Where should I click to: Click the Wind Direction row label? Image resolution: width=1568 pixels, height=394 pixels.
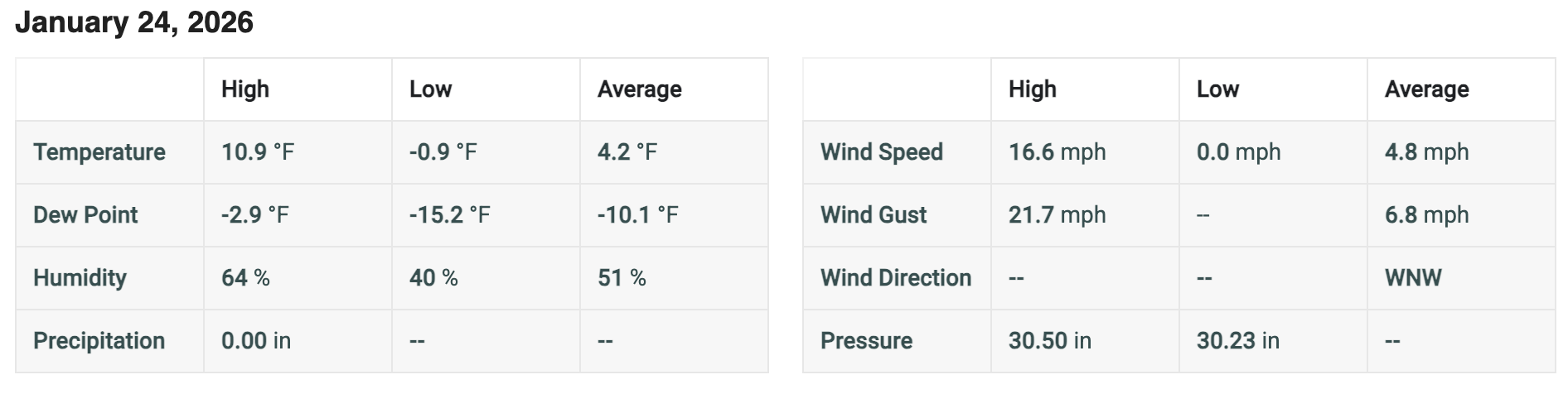[x=896, y=278]
